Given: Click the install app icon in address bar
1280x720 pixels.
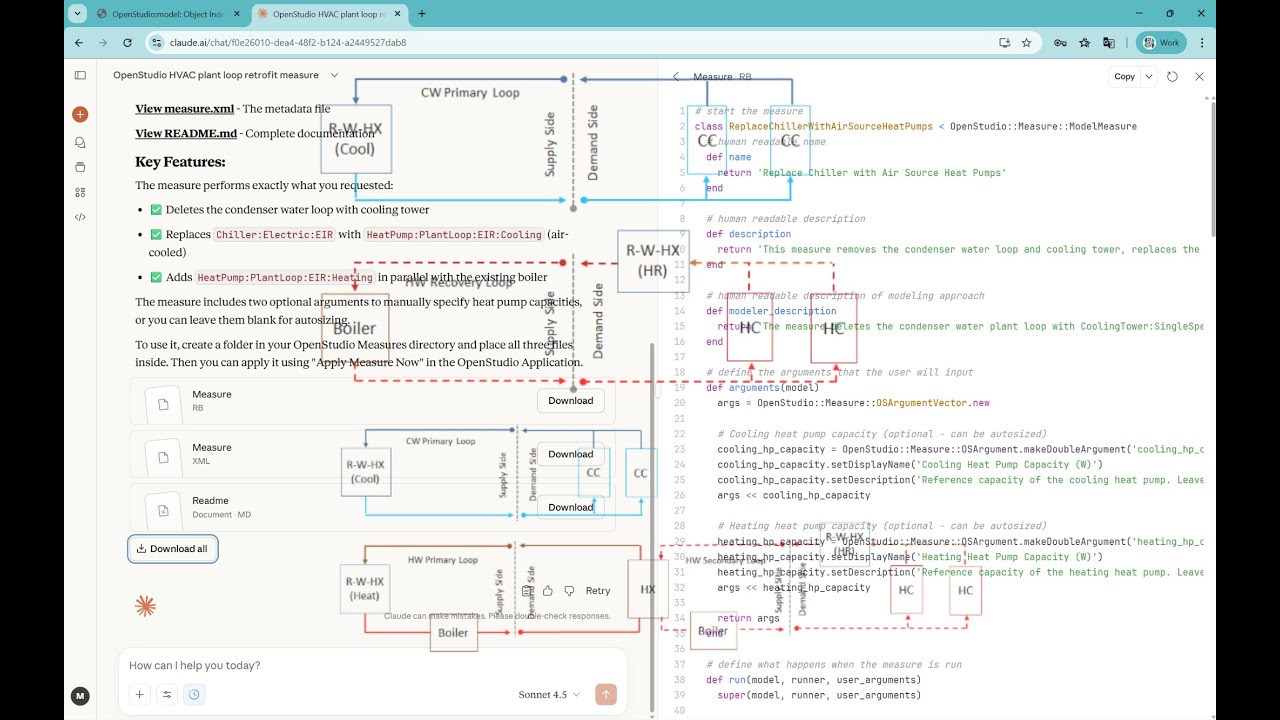Looking at the screenshot, I should [1005, 43].
